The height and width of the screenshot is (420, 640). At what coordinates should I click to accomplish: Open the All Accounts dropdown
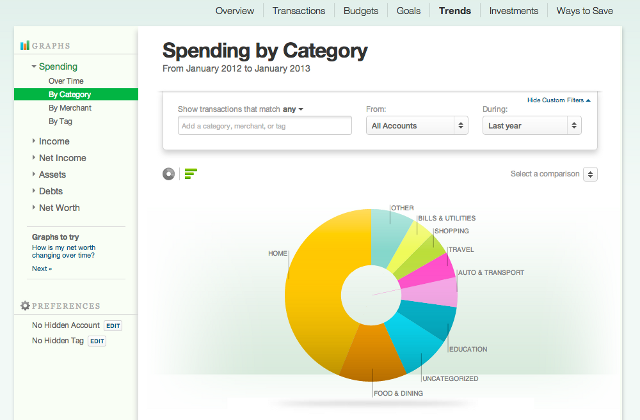click(417, 126)
